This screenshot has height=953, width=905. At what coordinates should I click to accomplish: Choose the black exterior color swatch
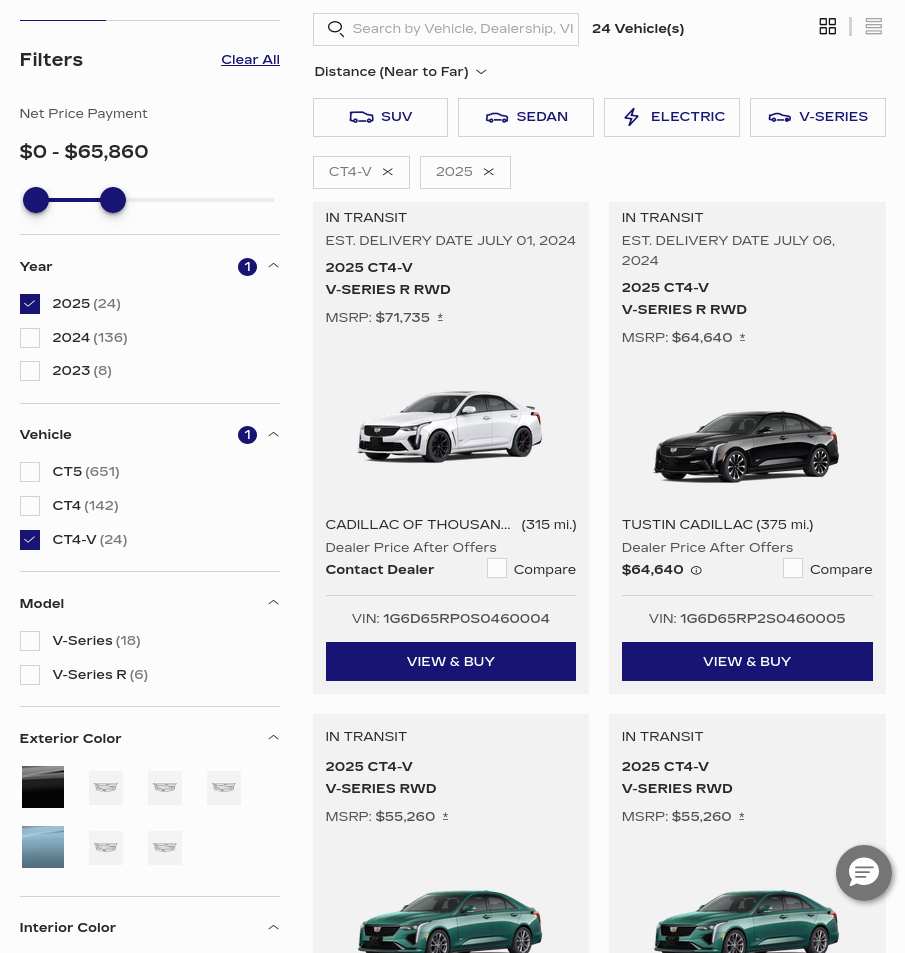coord(43,787)
